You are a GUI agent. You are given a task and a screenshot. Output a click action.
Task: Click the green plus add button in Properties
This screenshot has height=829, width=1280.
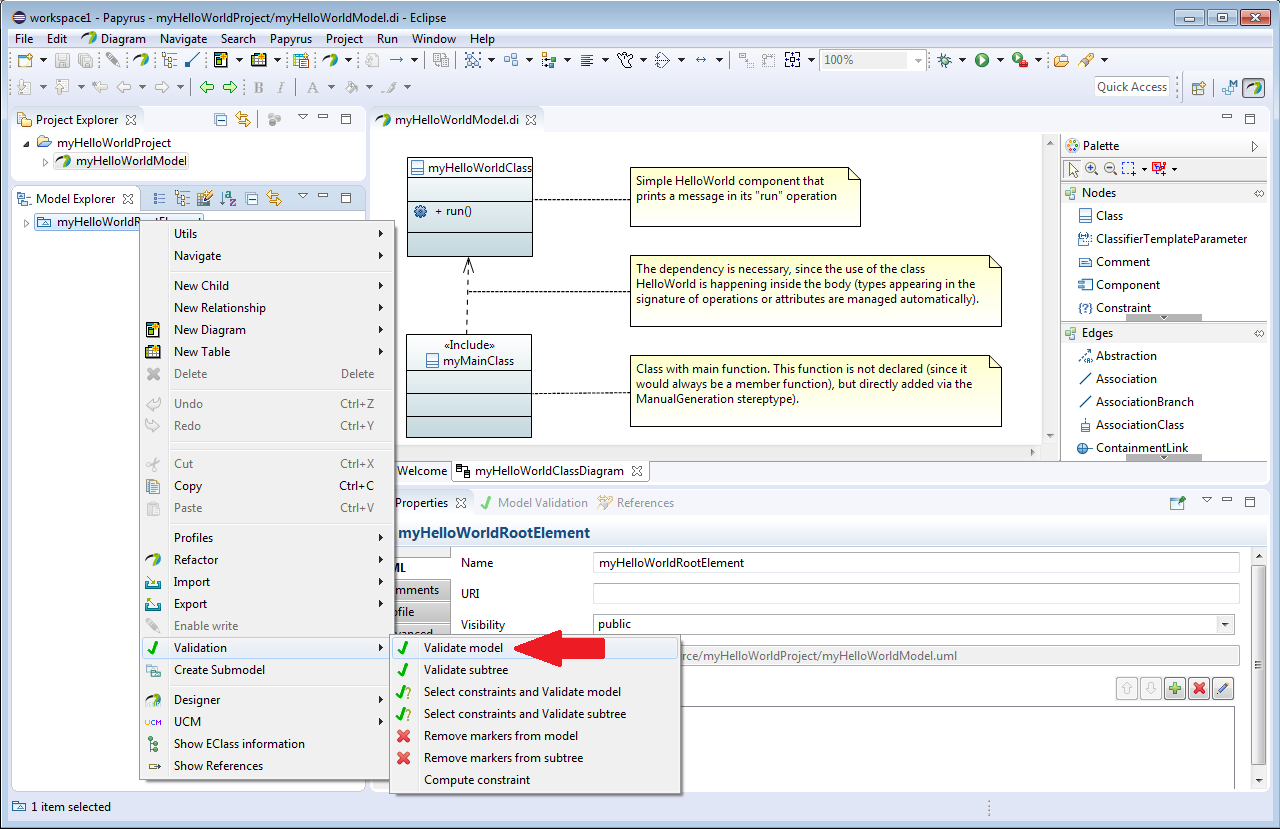(1175, 688)
